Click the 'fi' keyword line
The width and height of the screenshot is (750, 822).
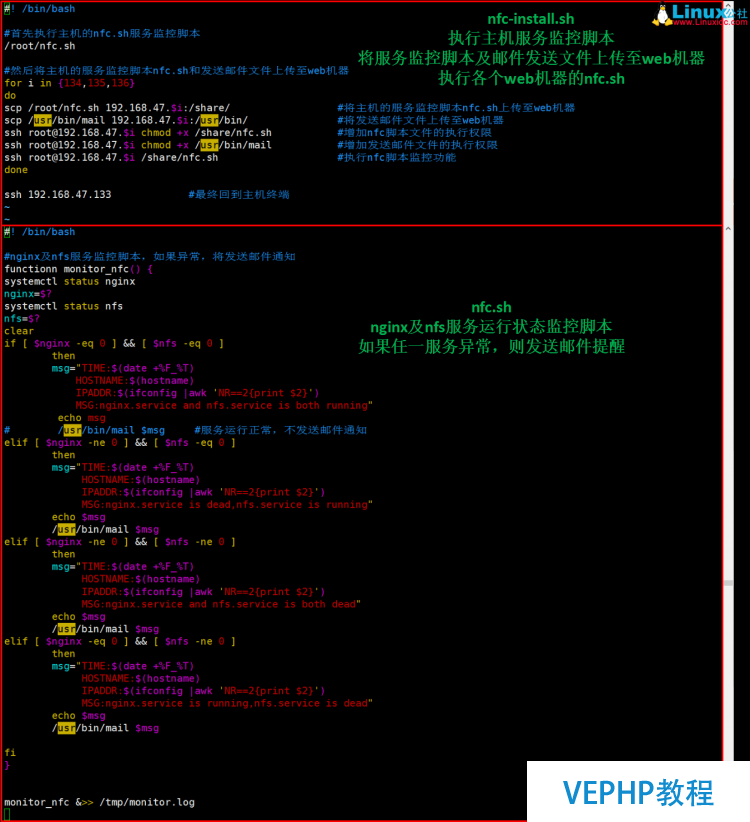(10, 753)
